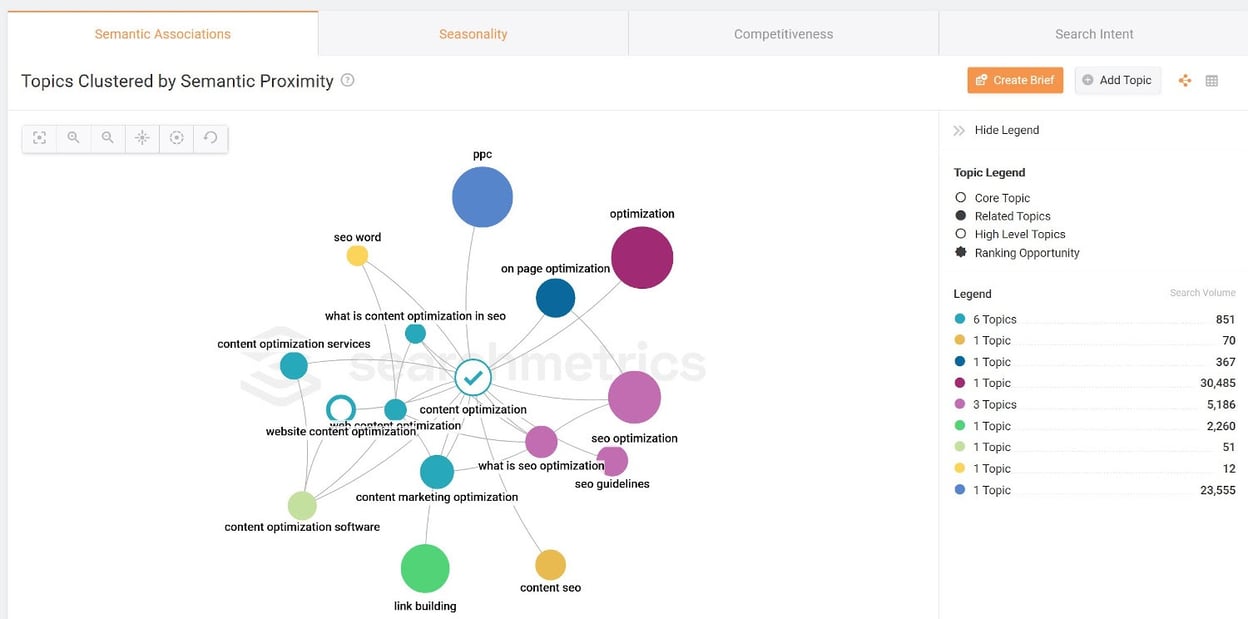This screenshot has width=1248, height=619.
Task: Select the network graph view icon
Action: (1184, 80)
